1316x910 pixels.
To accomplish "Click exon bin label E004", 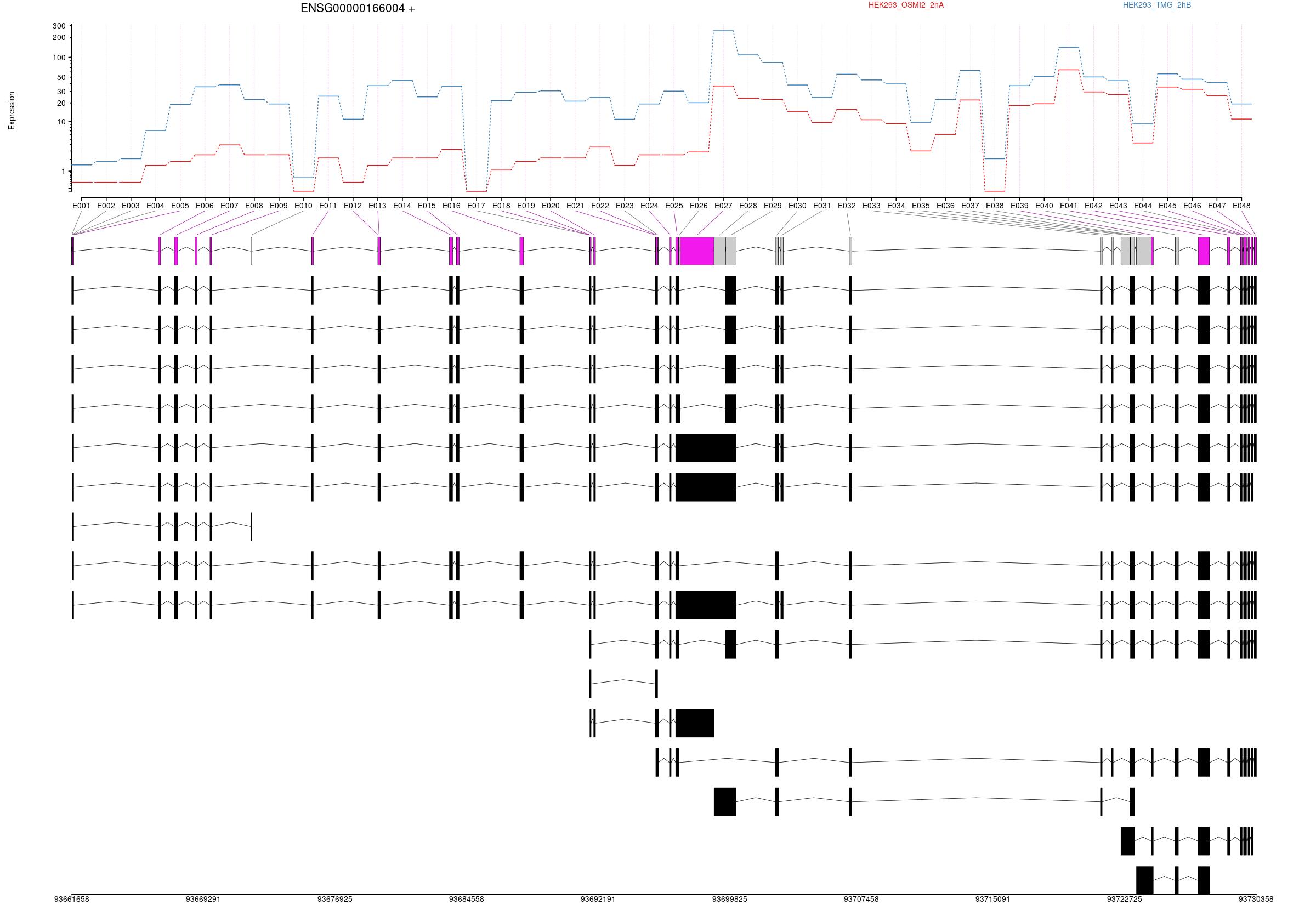I will point(155,206).
